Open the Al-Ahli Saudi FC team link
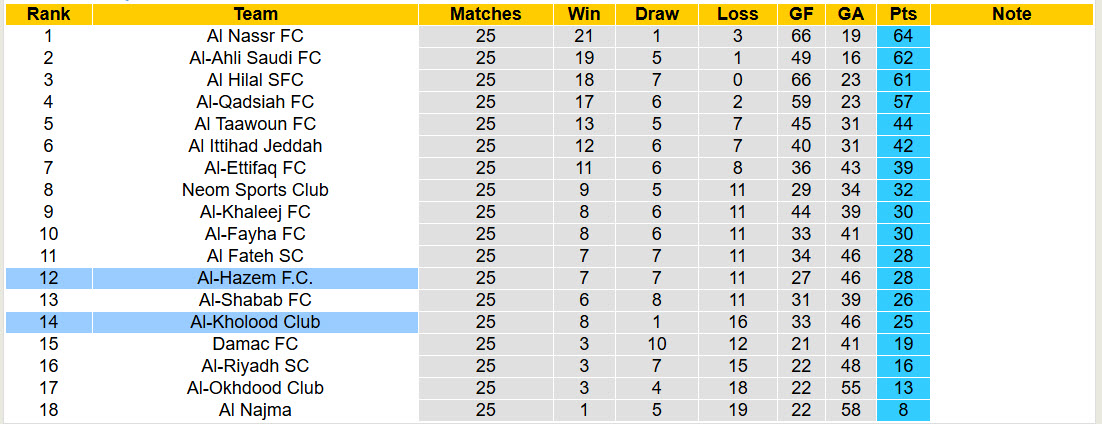The height and width of the screenshot is (424, 1102). [x=255, y=58]
